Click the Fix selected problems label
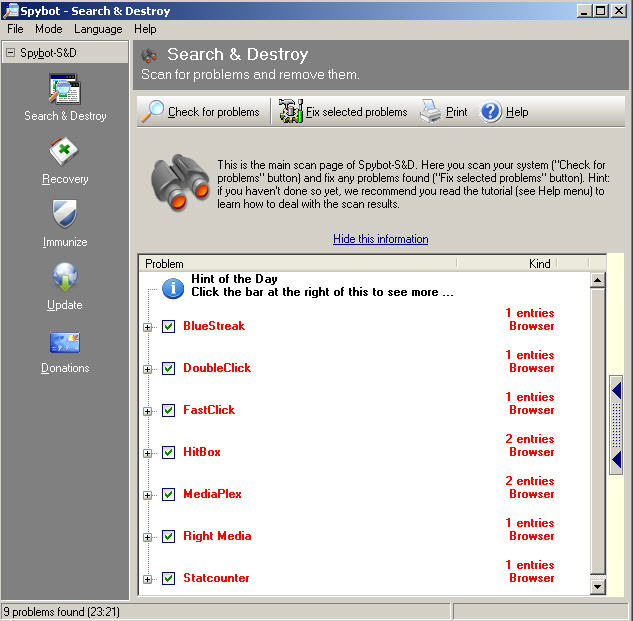Viewport: 633px width, 621px height. point(356,112)
